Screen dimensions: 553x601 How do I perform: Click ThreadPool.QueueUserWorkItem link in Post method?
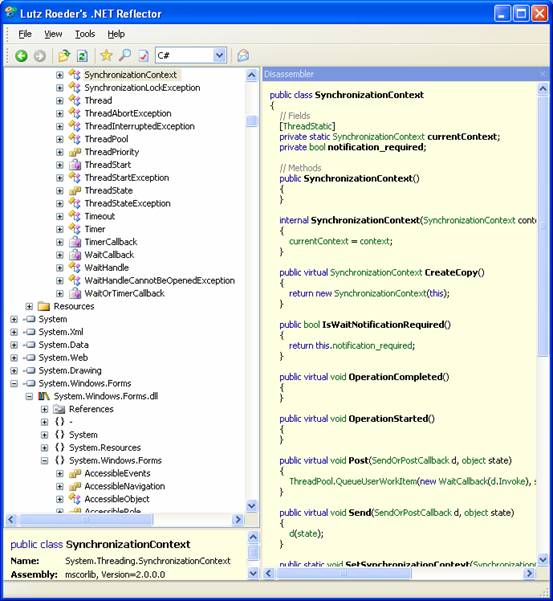tap(353, 481)
